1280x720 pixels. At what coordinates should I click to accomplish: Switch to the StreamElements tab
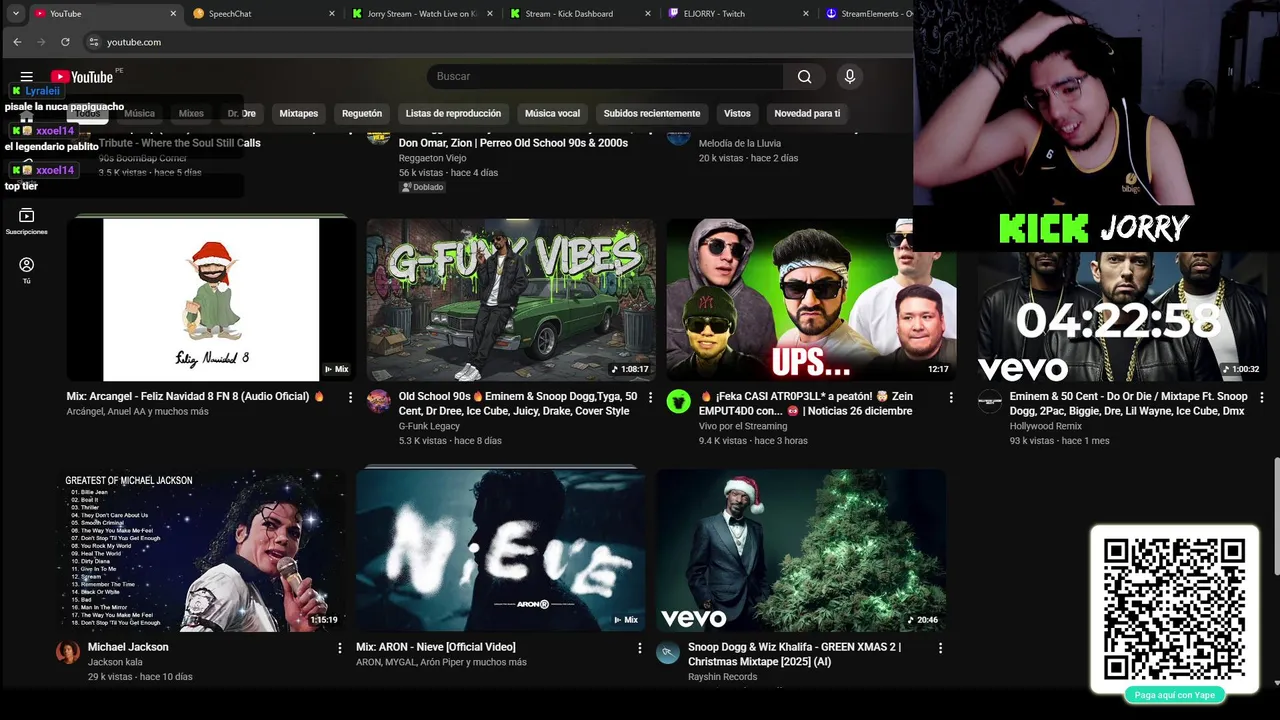point(868,14)
